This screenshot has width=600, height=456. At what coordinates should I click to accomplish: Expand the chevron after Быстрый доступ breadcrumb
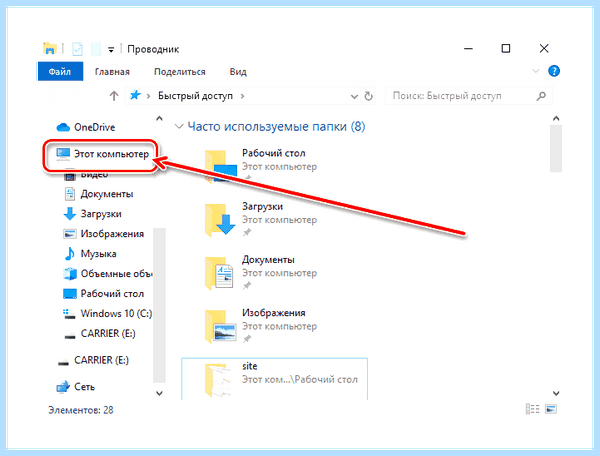pos(242,96)
